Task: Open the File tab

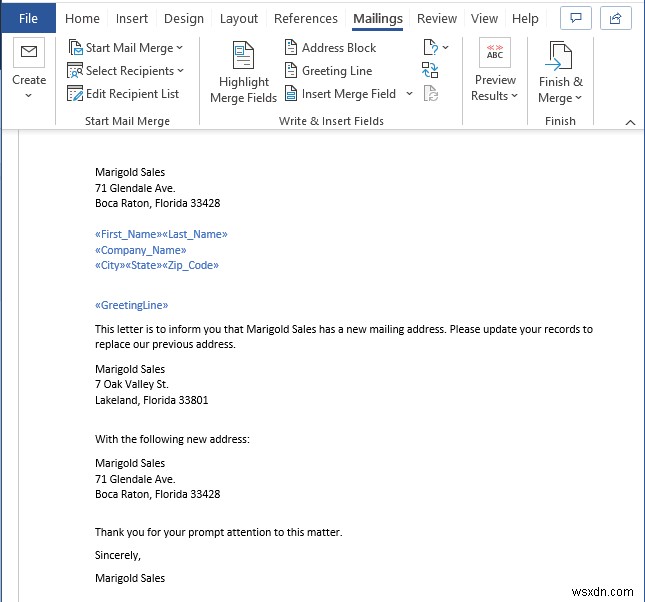Action: click(28, 19)
